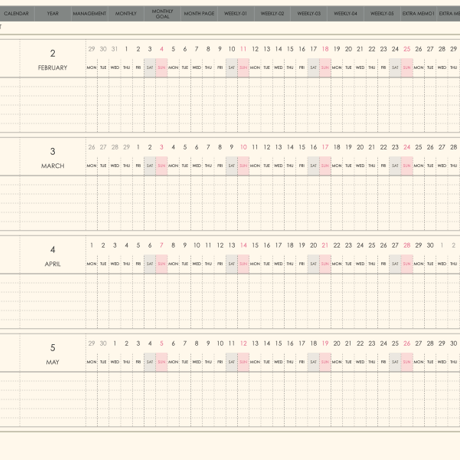The width and height of the screenshot is (460, 460).
Task: Click the May 12 date number
Action: (243, 343)
